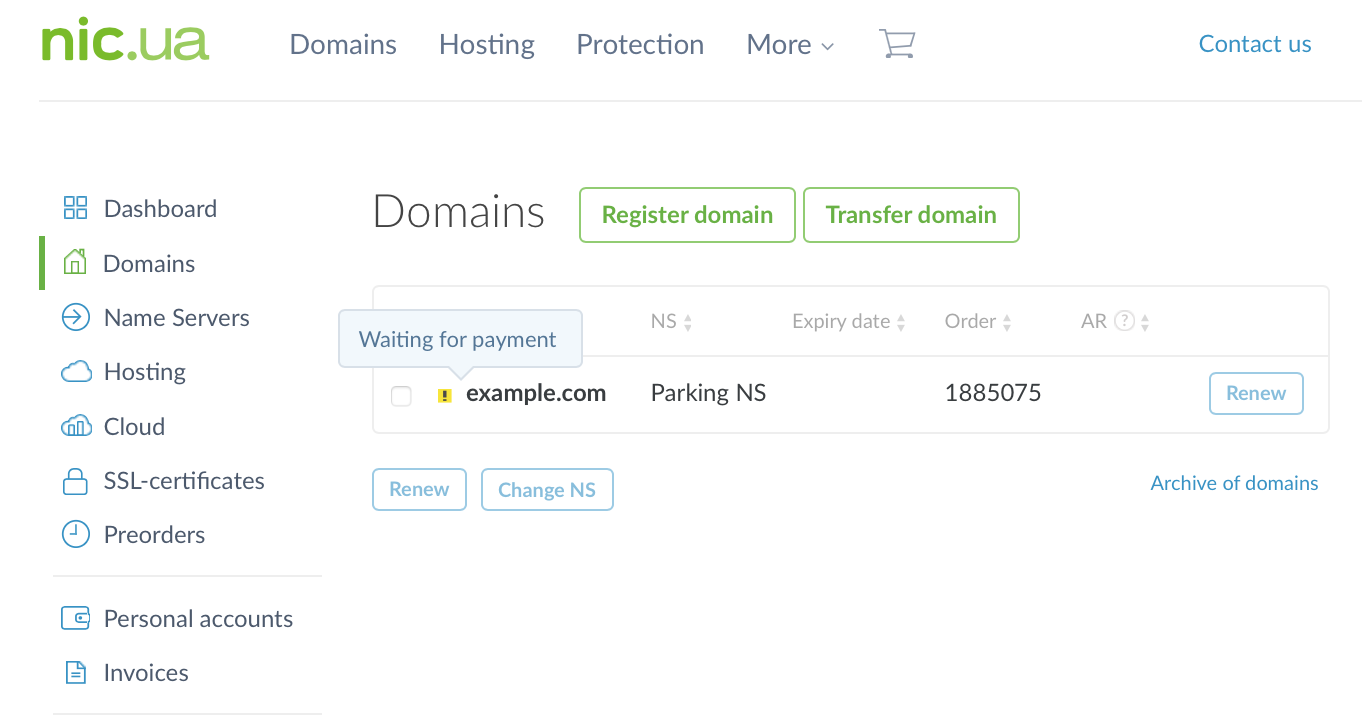Select the example.com row checkbox
This screenshot has width=1362, height=716.
point(401,395)
